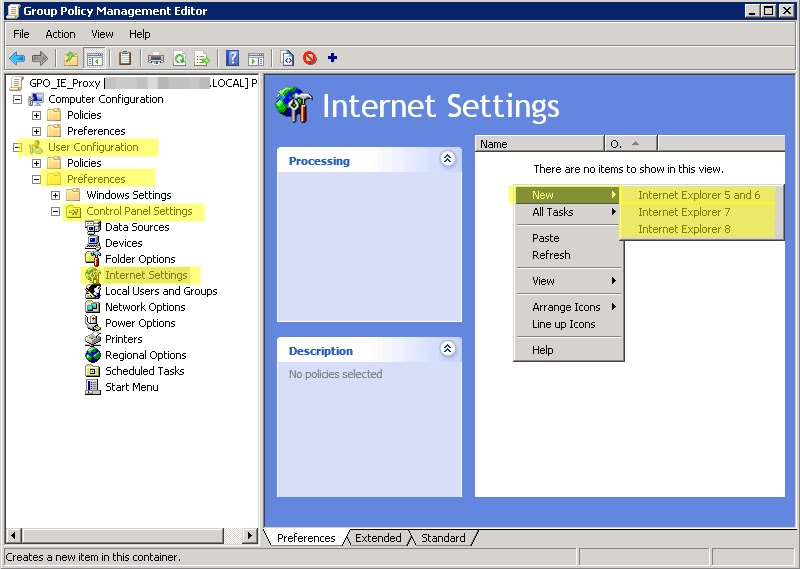Collapse the Processing panel chevron
This screenshot has height=569, width=800.
click(447, 159)
